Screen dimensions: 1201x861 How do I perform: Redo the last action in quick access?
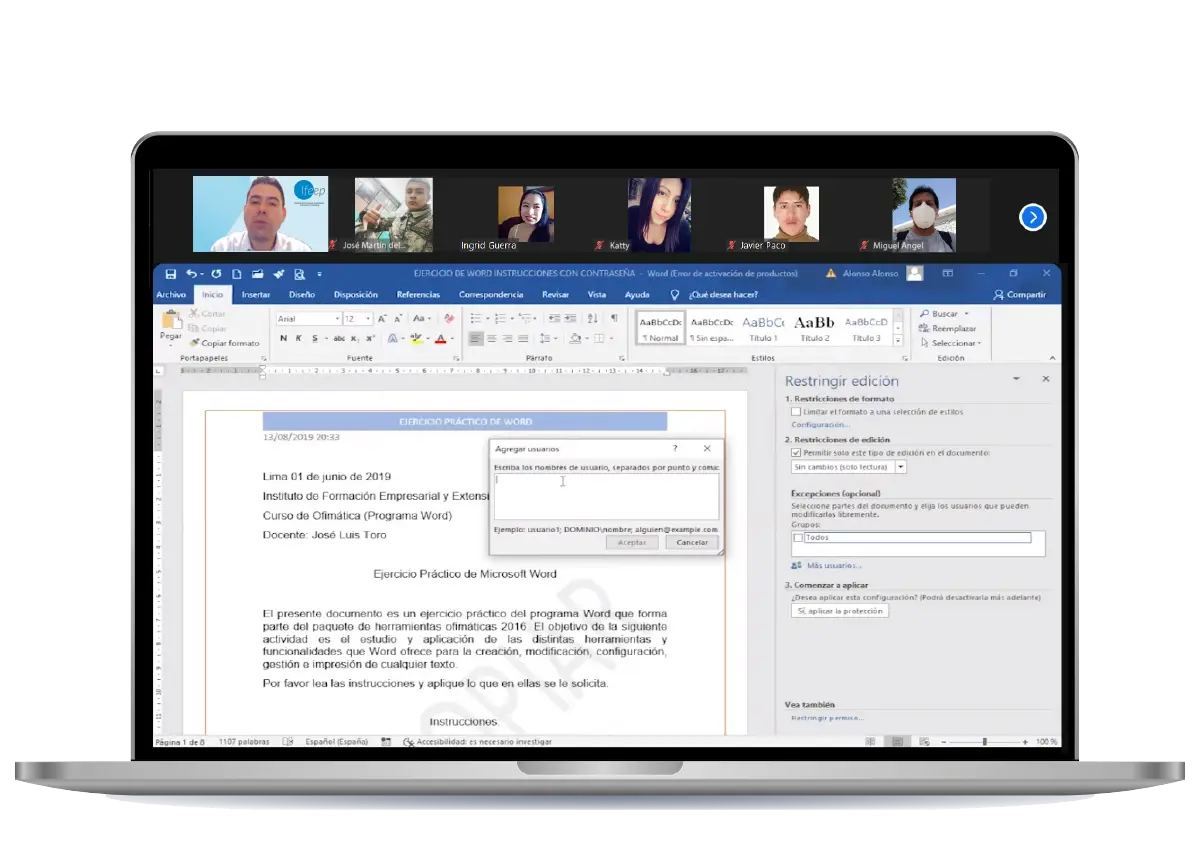tap(216, 274)
